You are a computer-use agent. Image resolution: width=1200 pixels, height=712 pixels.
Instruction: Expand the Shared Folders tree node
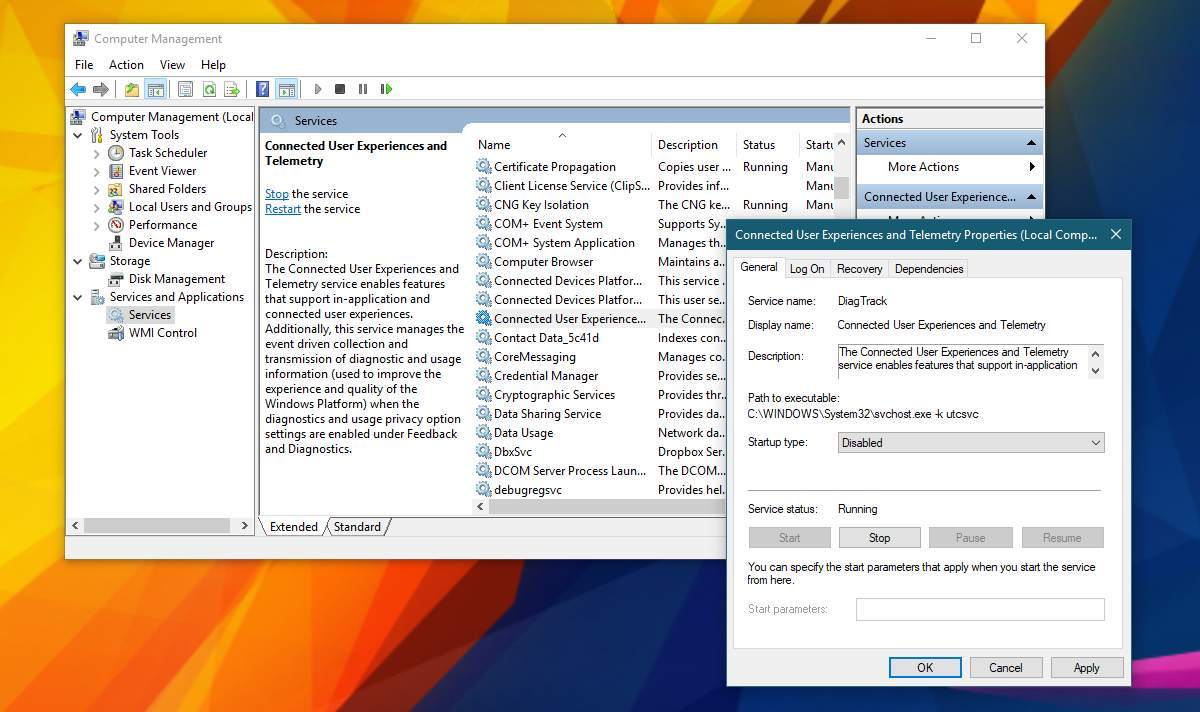(x=96, y=189)
